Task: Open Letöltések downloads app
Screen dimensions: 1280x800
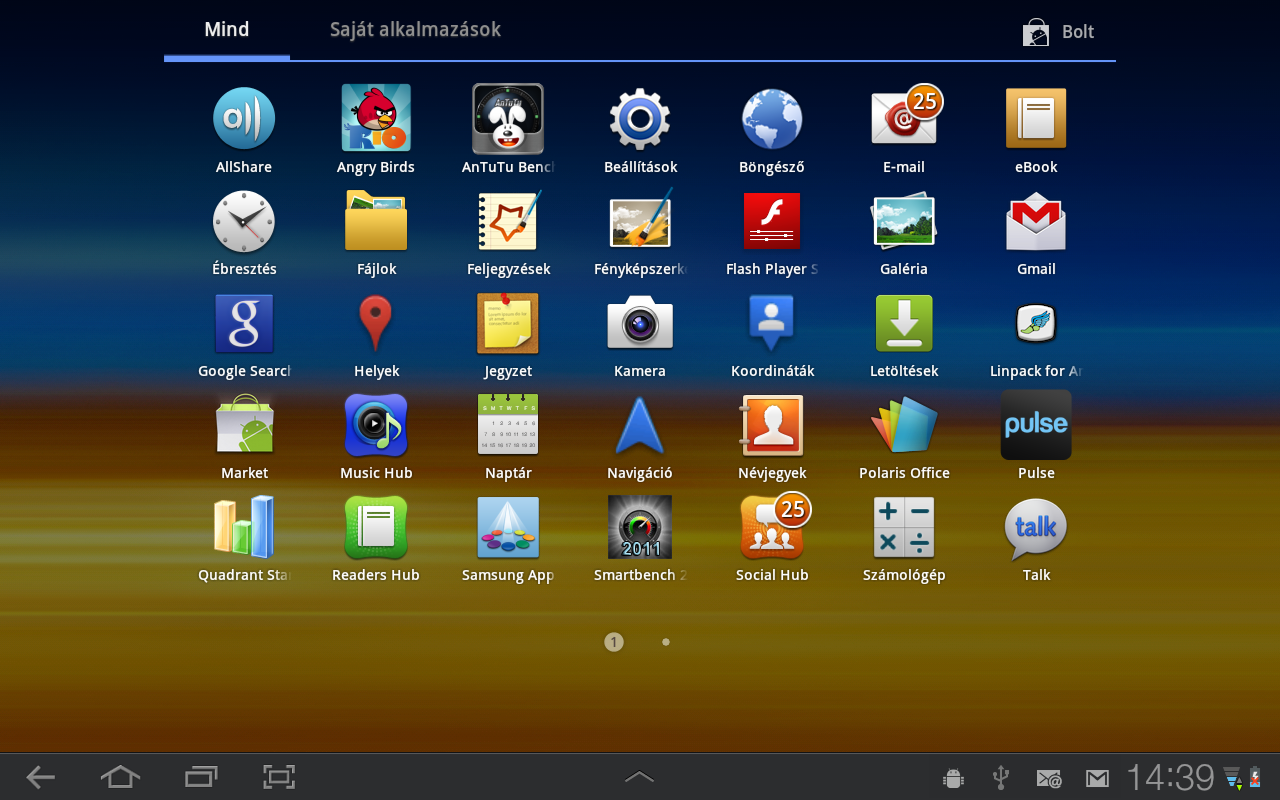Action: (904, 323)
